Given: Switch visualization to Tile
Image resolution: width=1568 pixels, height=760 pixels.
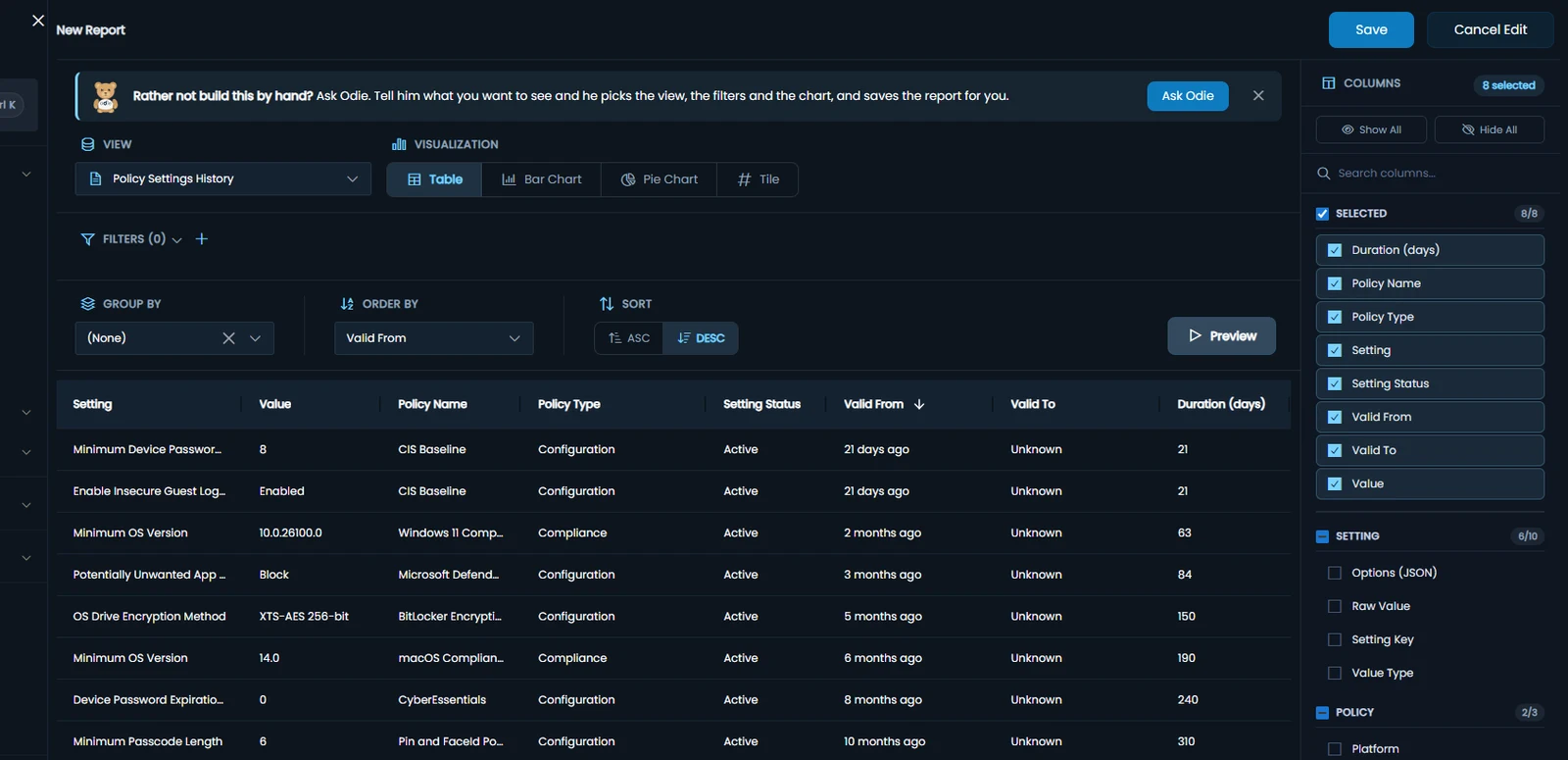Looking at the screenshot, I should click(759, 179).
